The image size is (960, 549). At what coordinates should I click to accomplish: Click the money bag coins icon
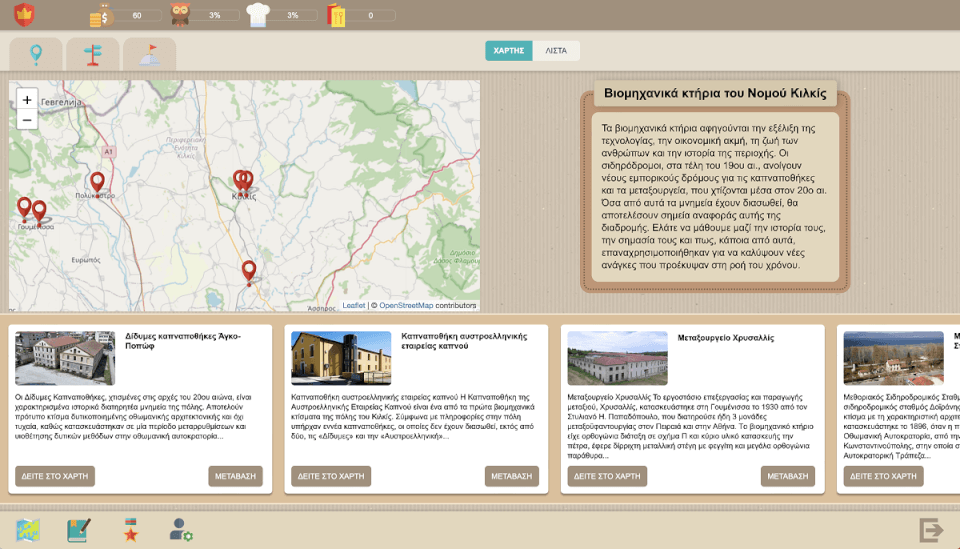coord(101,15)
